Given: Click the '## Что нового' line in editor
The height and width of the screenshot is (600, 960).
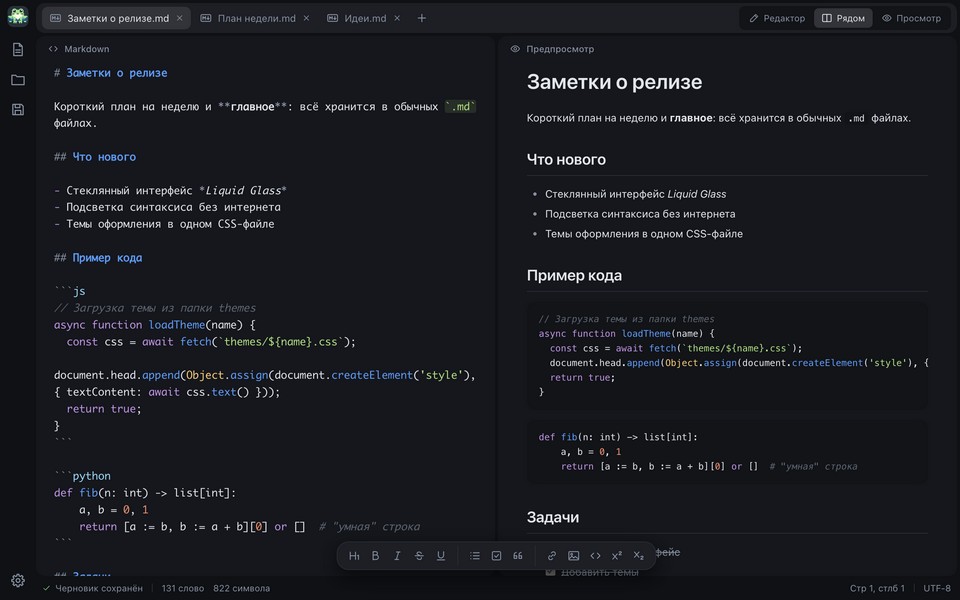Looking at the screenshot, I should [x=95, y=157].
